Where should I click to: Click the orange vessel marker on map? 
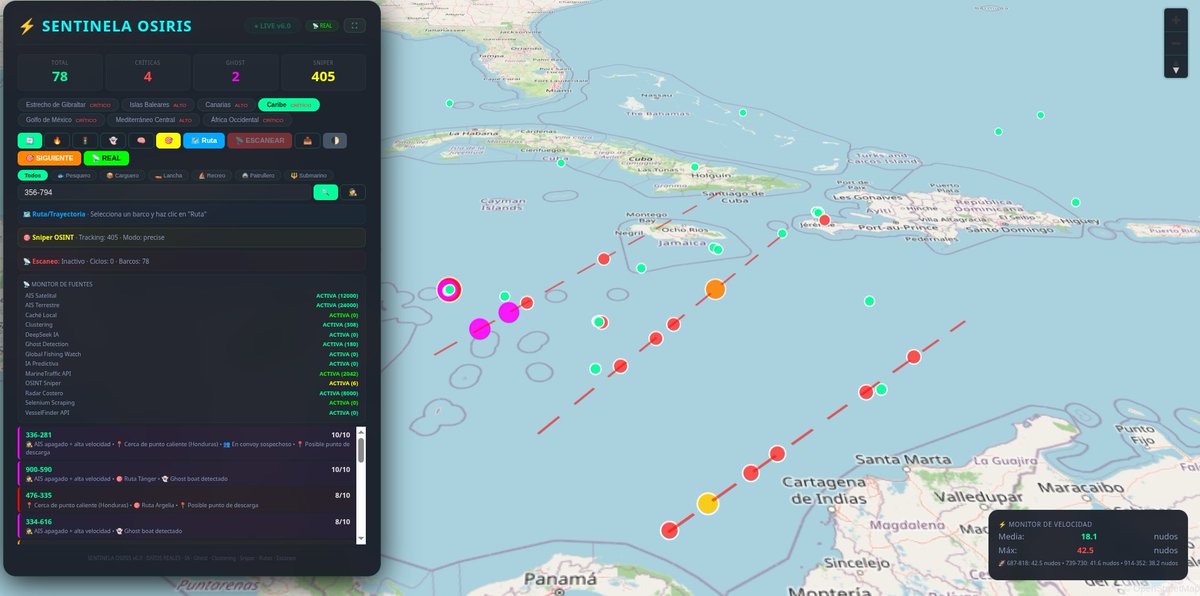click(x=715, y=289)
